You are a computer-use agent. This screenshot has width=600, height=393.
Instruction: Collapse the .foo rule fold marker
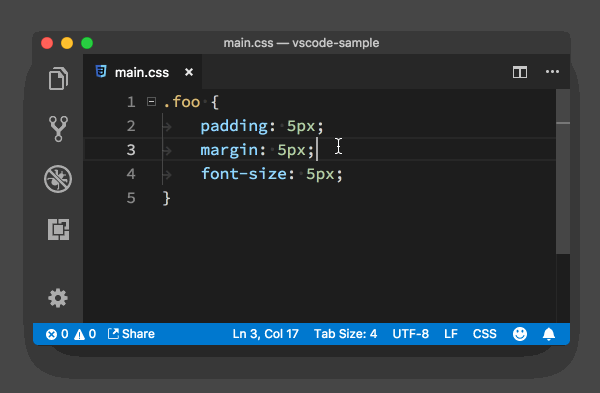coord(152,102)
